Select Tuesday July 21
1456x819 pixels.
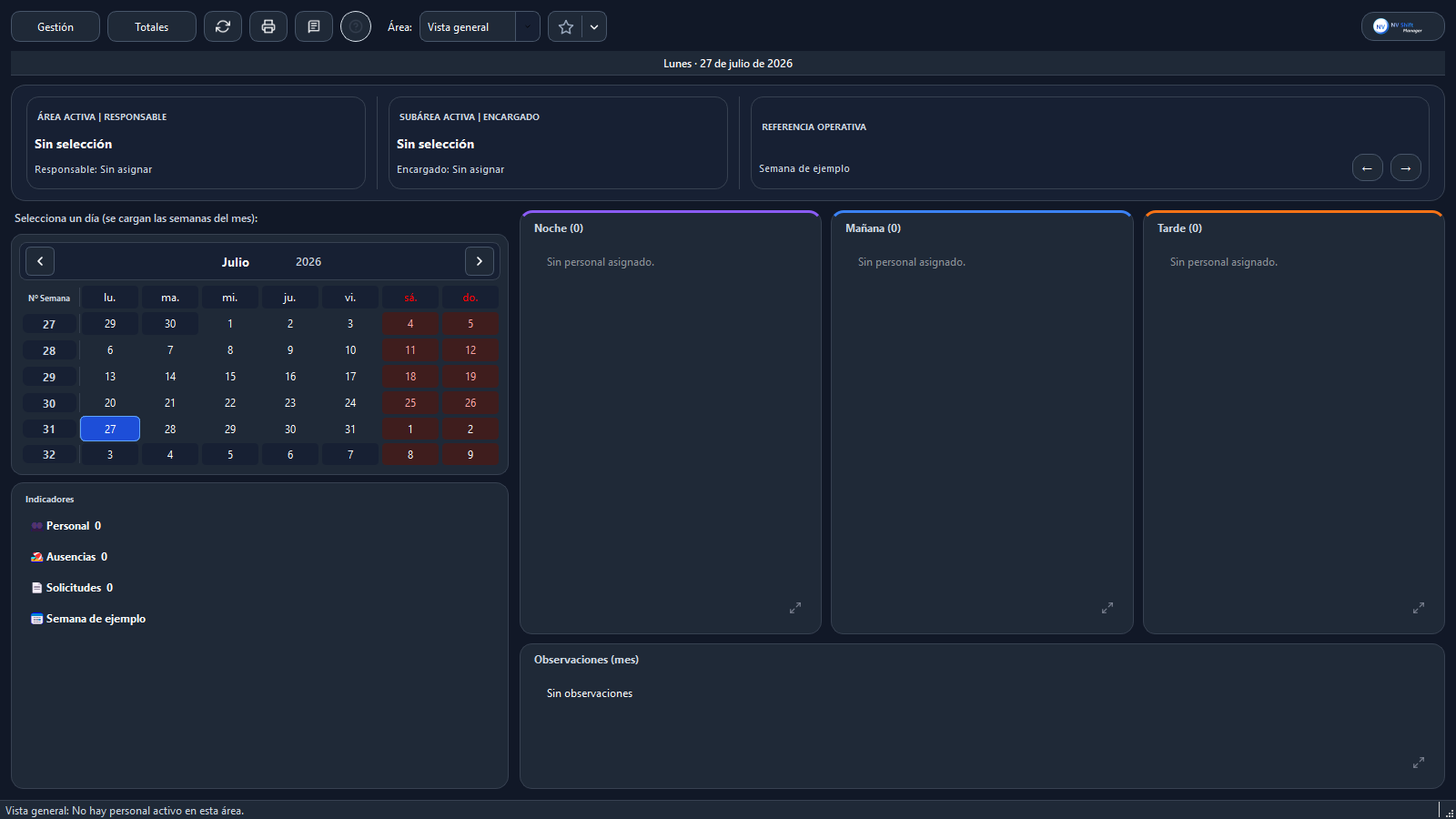click(170, 403)
